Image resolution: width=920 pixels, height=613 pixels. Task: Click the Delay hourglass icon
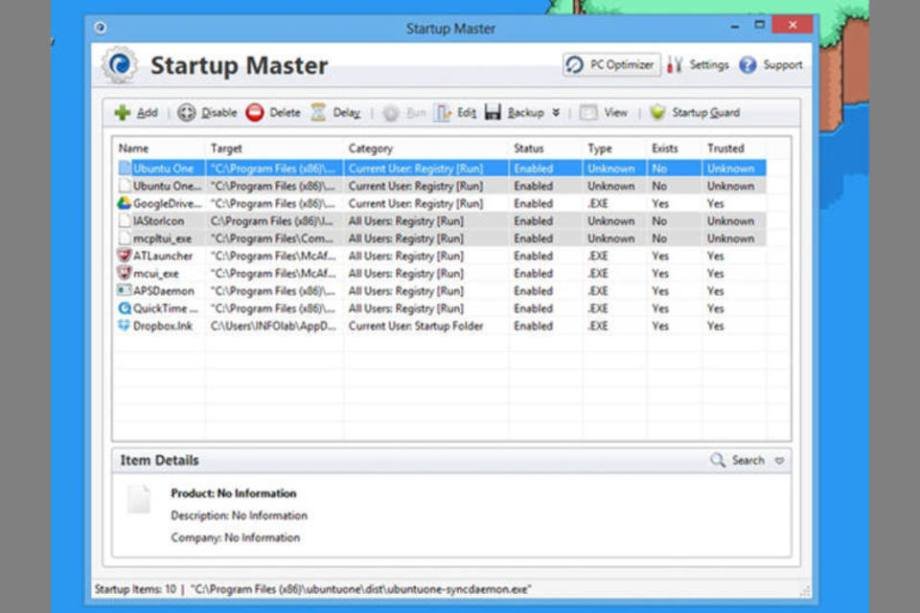point(318,113)
